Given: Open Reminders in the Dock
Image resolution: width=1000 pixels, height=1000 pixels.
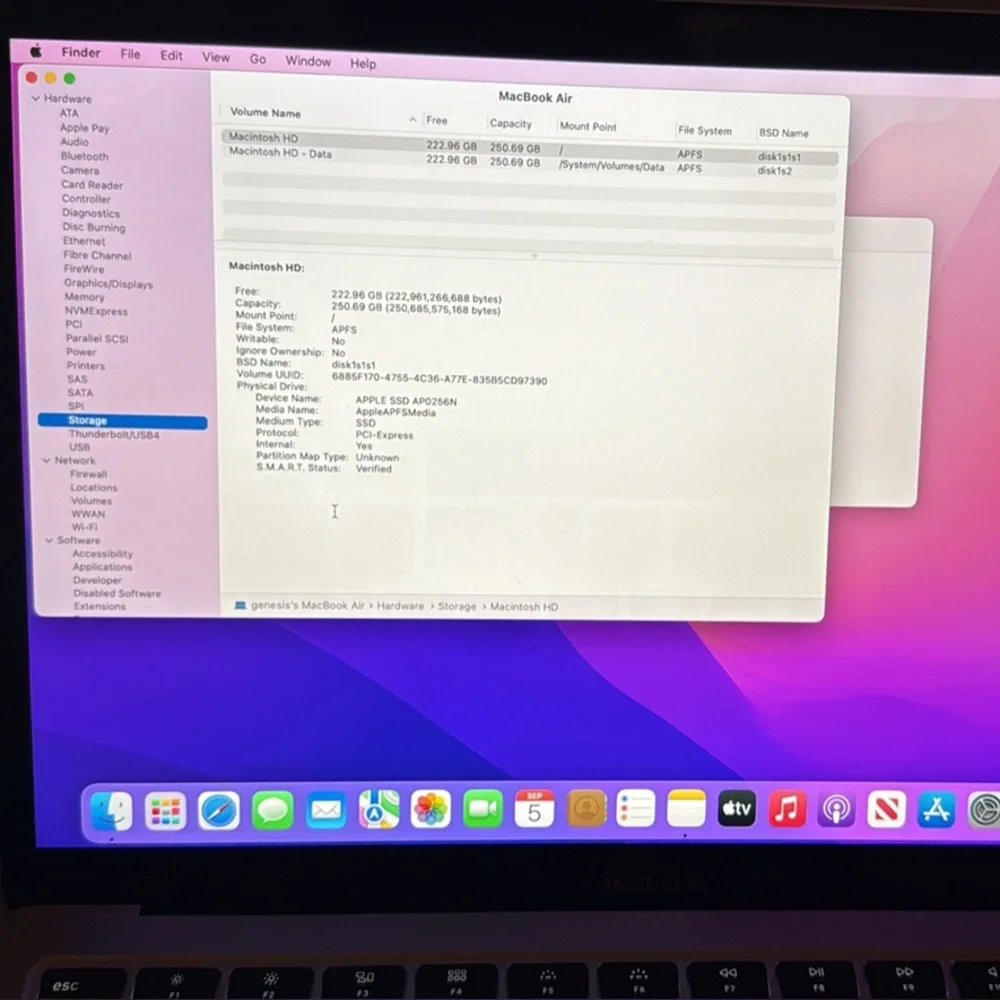Looking at the screenshot, I should point(636,808).
